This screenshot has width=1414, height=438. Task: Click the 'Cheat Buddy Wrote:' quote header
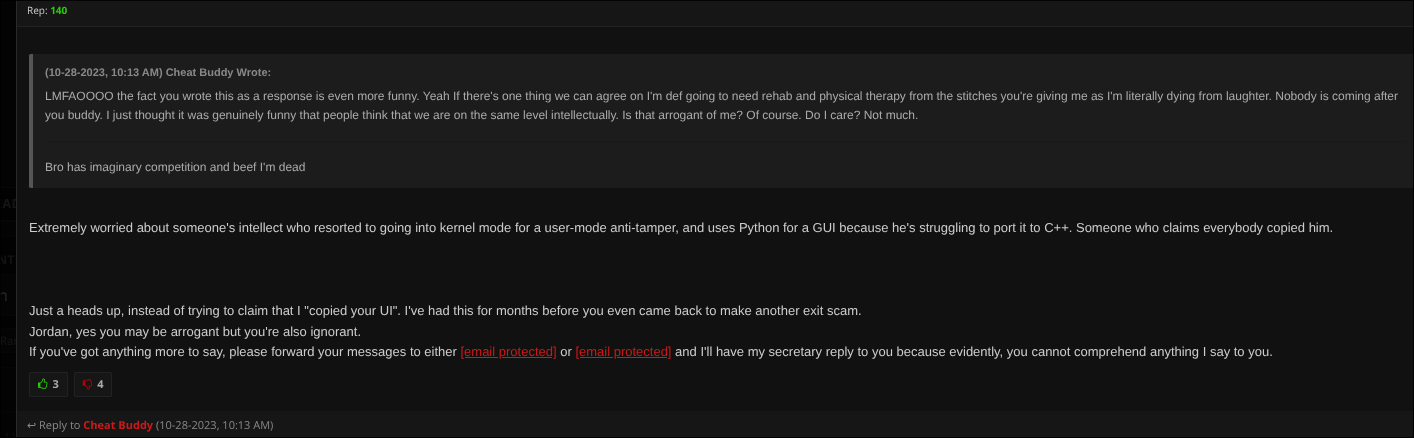[218, 72]
